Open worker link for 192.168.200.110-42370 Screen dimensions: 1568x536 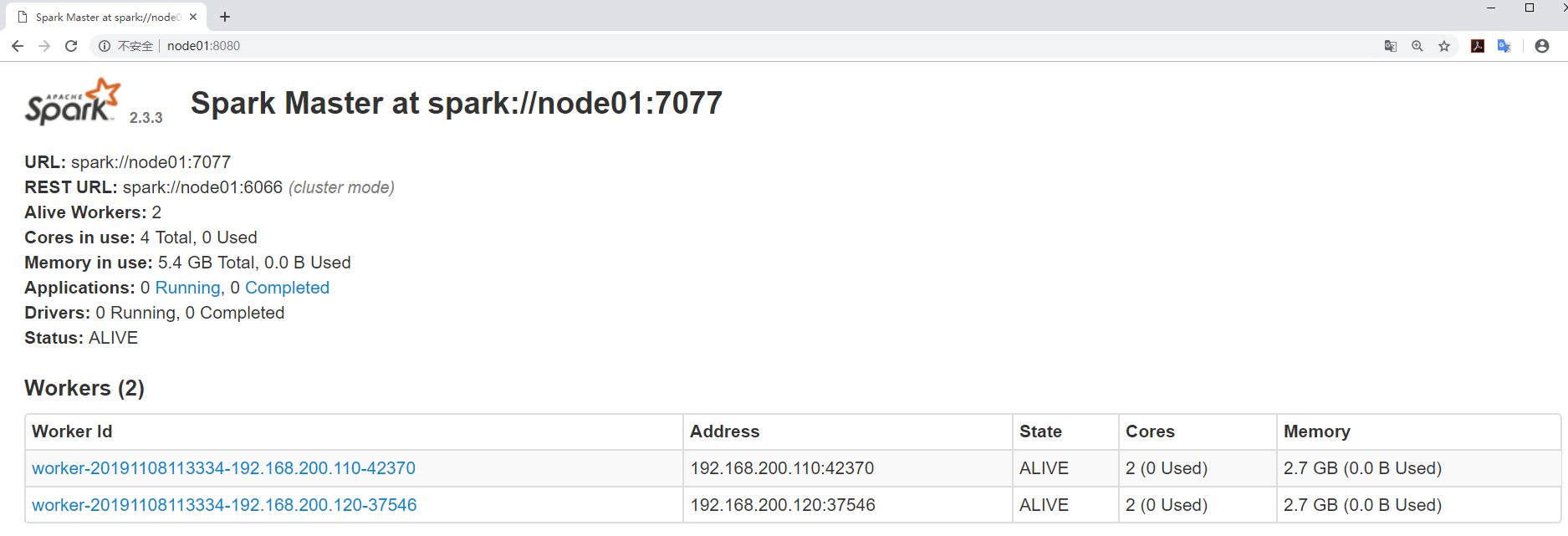tap(223, 468)
